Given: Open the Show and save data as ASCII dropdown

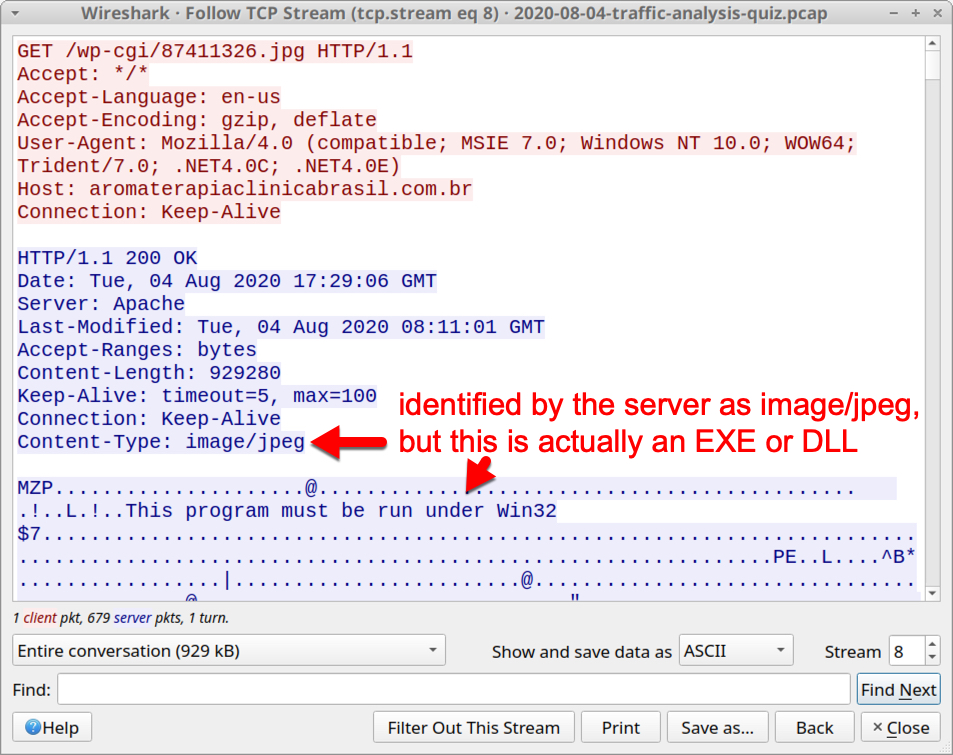Looking at the screenshot, I should (735, 650).
